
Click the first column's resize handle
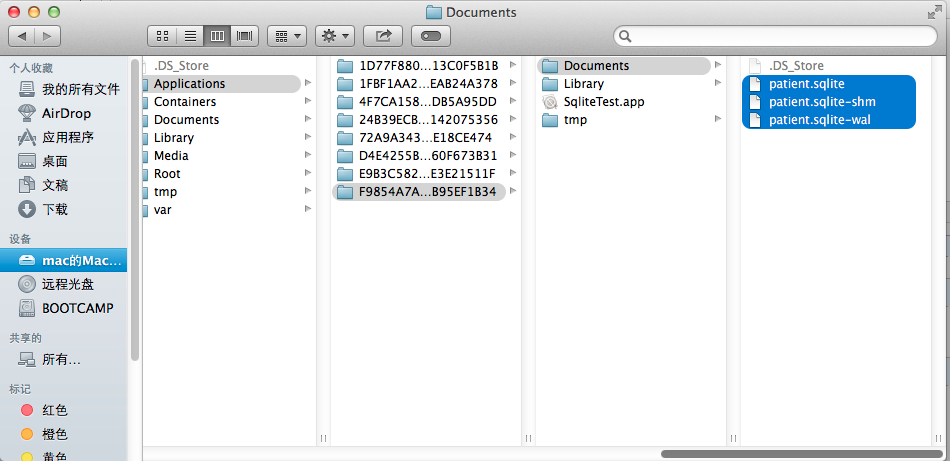[323, 438]
